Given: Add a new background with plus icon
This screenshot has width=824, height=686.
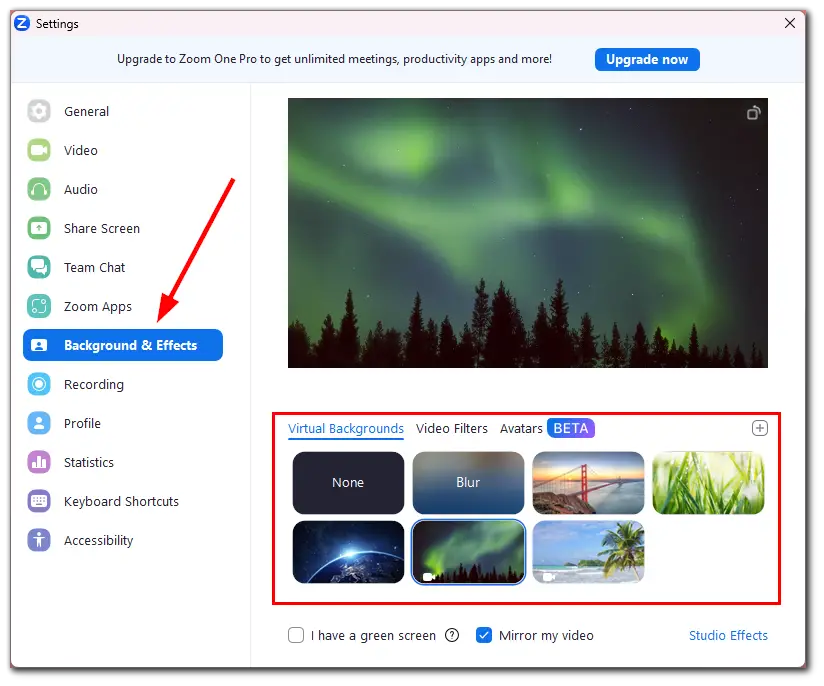Looking at the screenshot, I should 759,428.
